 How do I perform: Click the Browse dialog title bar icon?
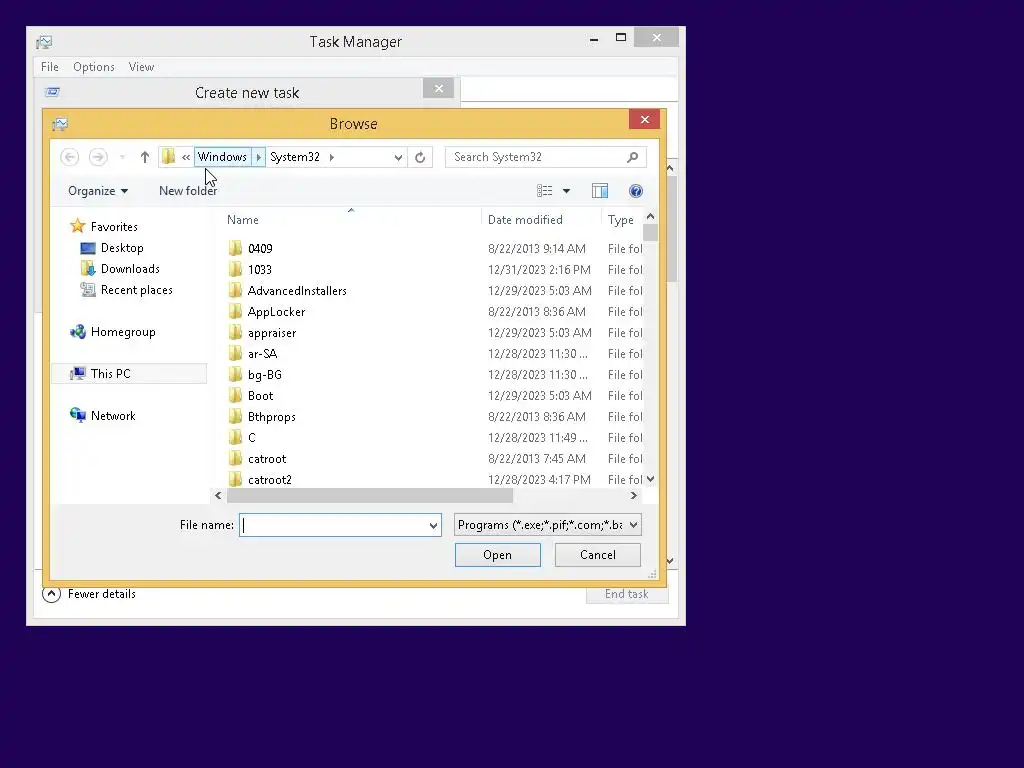[x=60, y=124]
